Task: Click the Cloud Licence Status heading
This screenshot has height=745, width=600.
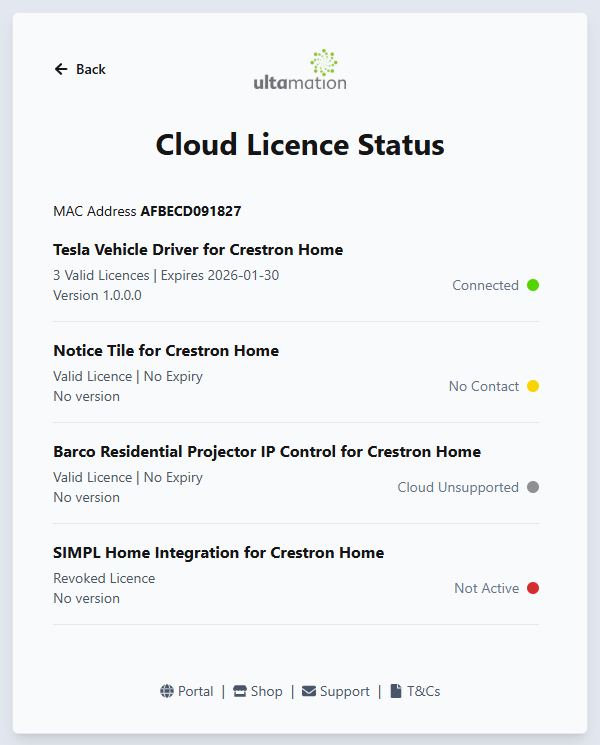Action: (x=300, y=144)
